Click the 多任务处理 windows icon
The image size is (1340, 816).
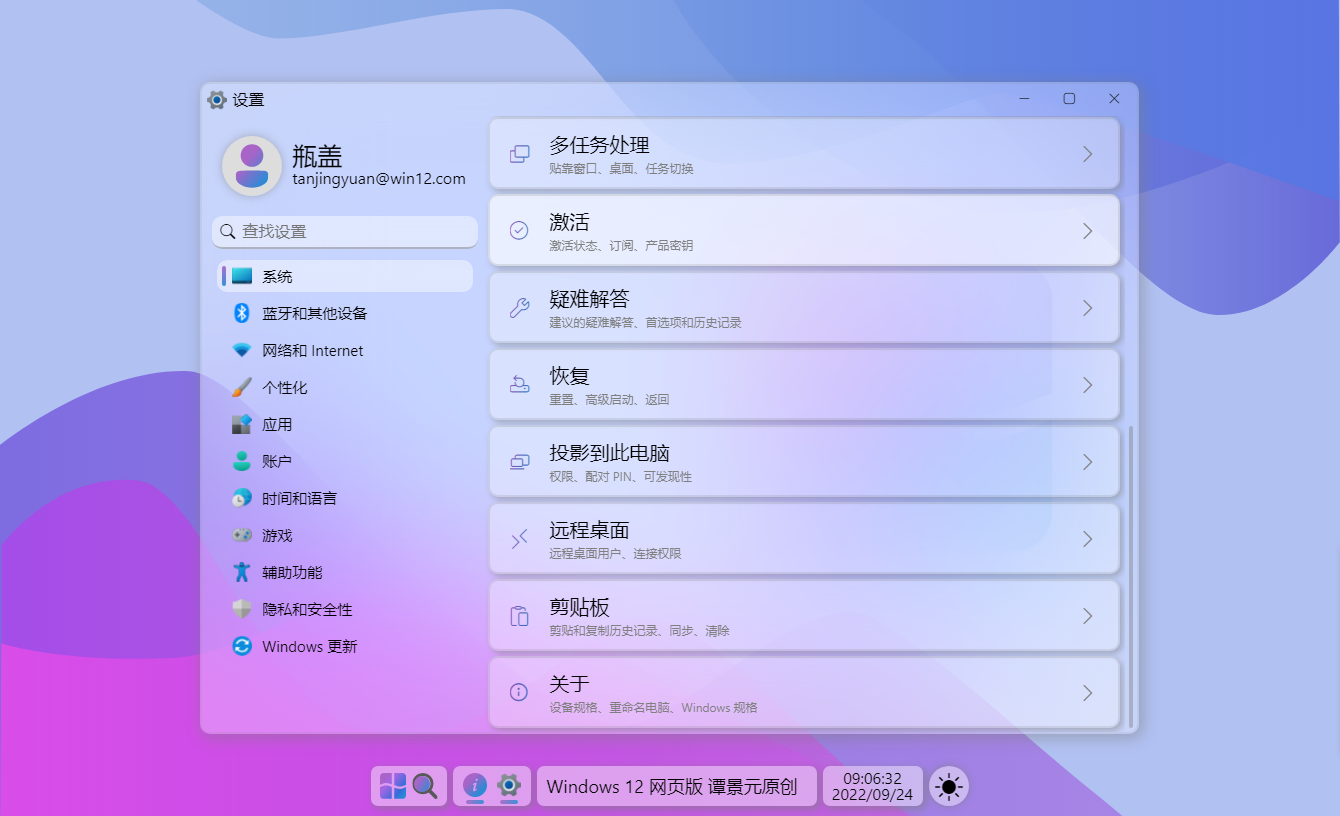pos(519,154)
